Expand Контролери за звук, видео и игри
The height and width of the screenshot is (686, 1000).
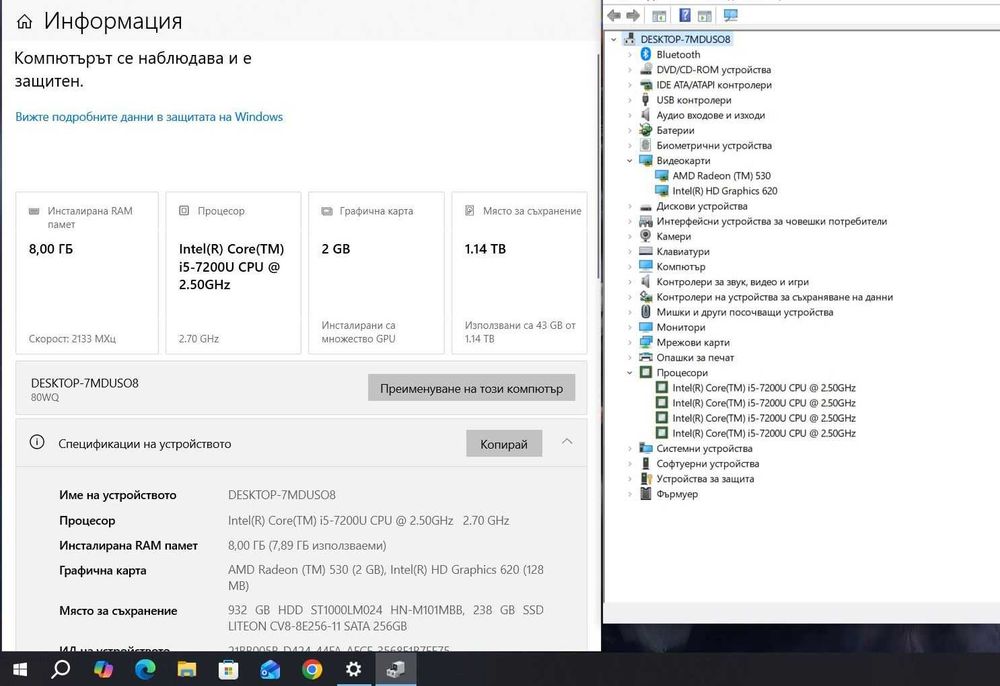629,282
